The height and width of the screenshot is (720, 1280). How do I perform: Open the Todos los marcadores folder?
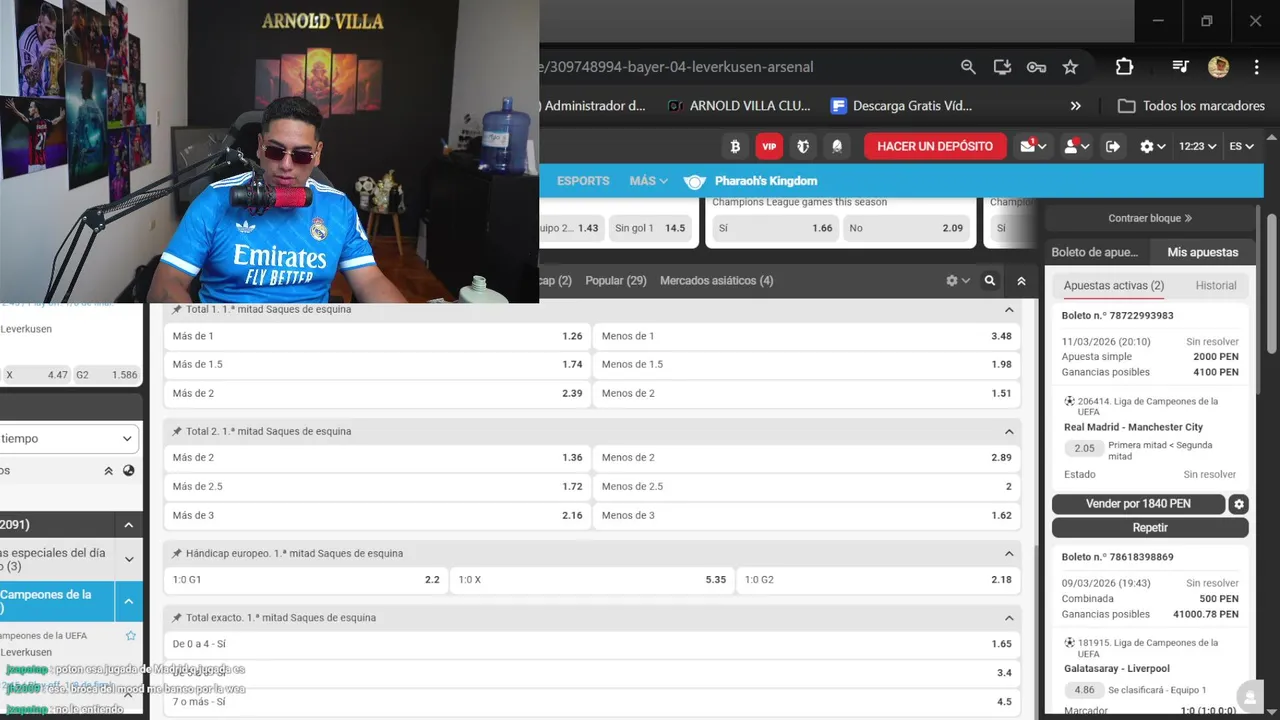(1191, 105)
